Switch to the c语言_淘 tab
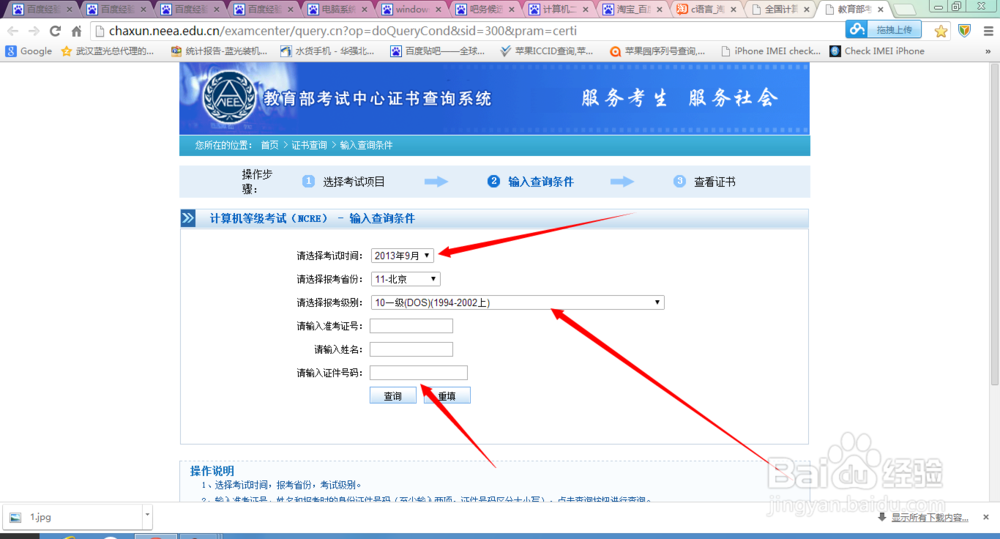Screen dimensions: 1000x539 708,9
